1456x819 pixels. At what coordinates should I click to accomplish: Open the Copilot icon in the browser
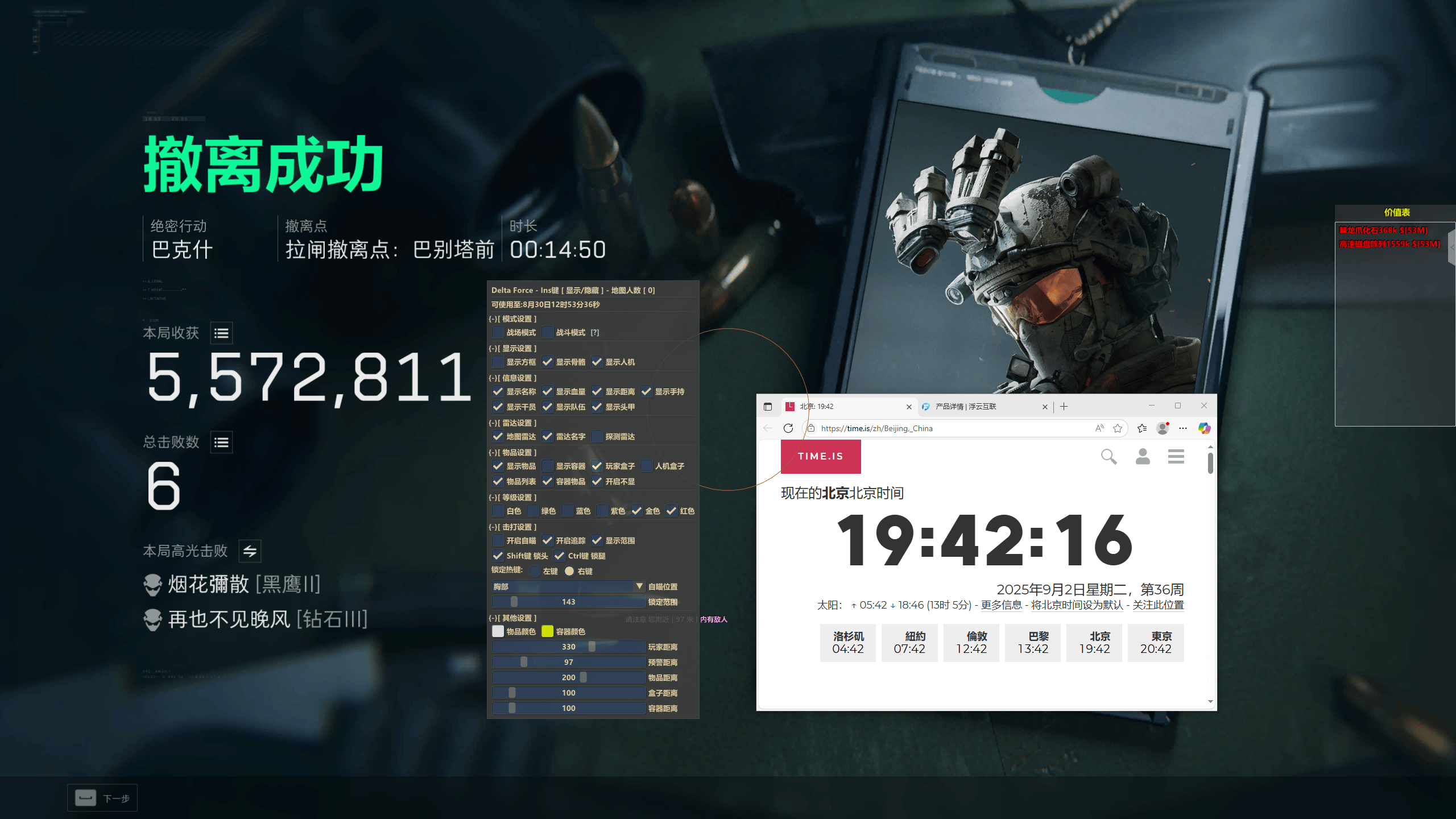tap(1204, 428)
